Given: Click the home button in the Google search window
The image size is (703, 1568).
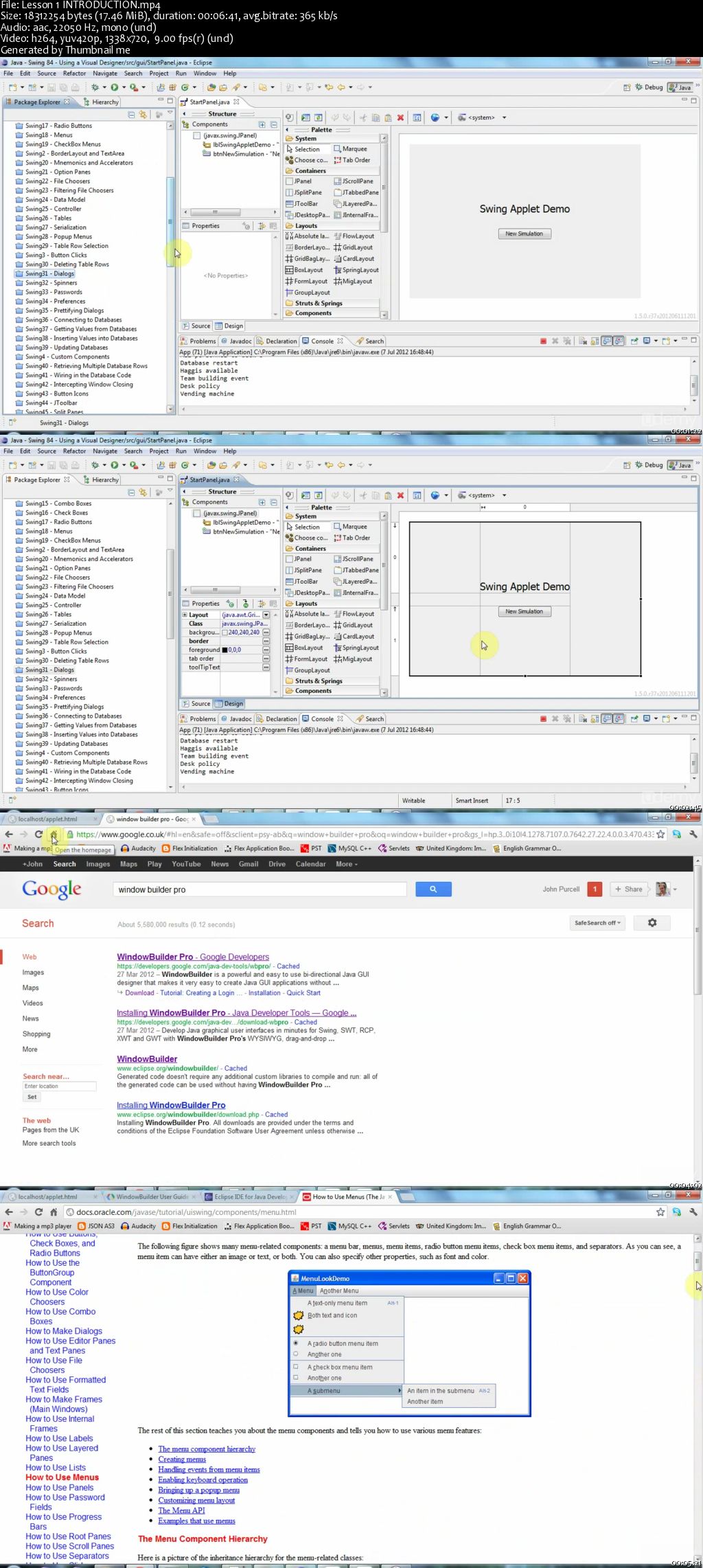Looking at the screenshot, I should [54, 834].
